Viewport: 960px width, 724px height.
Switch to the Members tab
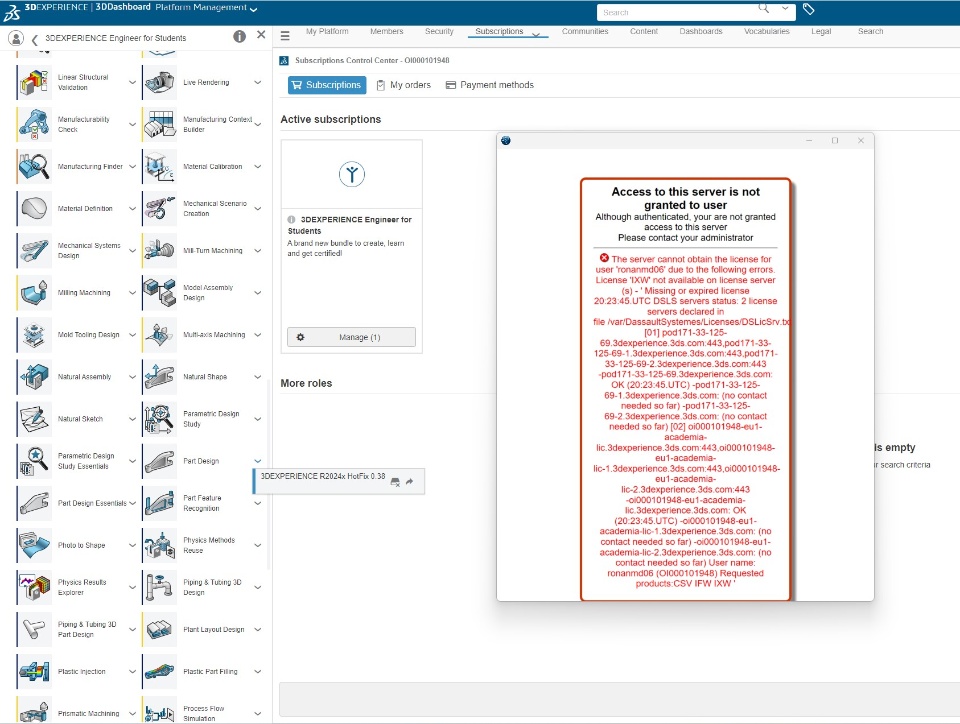coord(386,31)
